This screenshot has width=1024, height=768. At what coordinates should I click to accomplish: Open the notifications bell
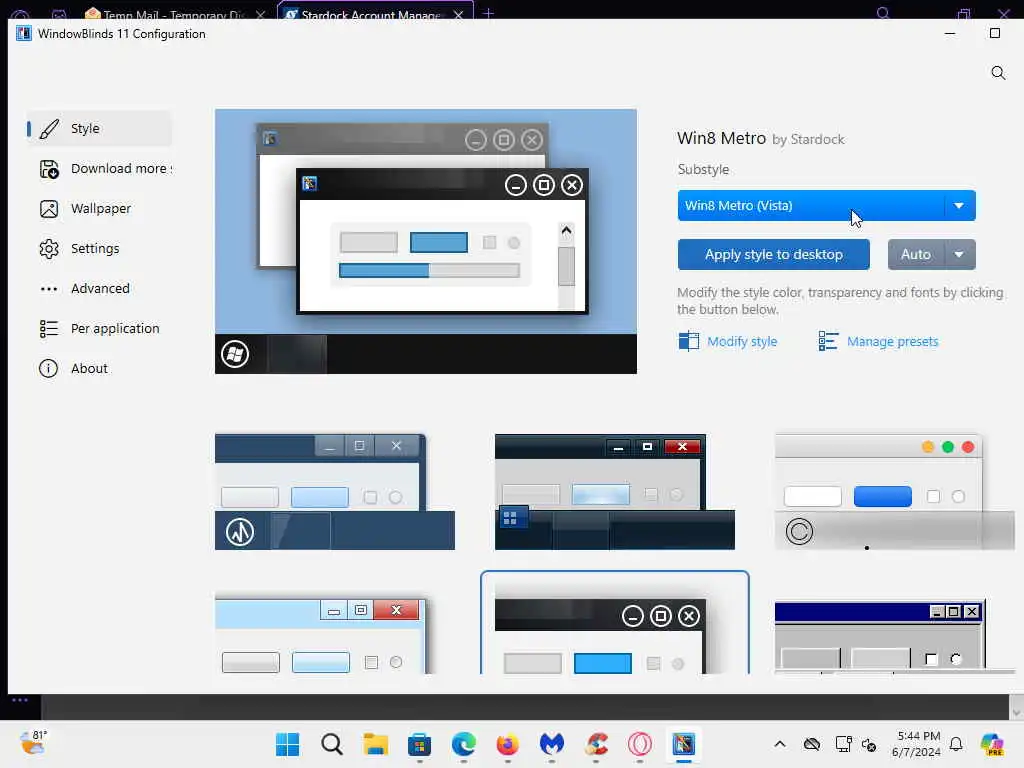click(x=956, y=744)
